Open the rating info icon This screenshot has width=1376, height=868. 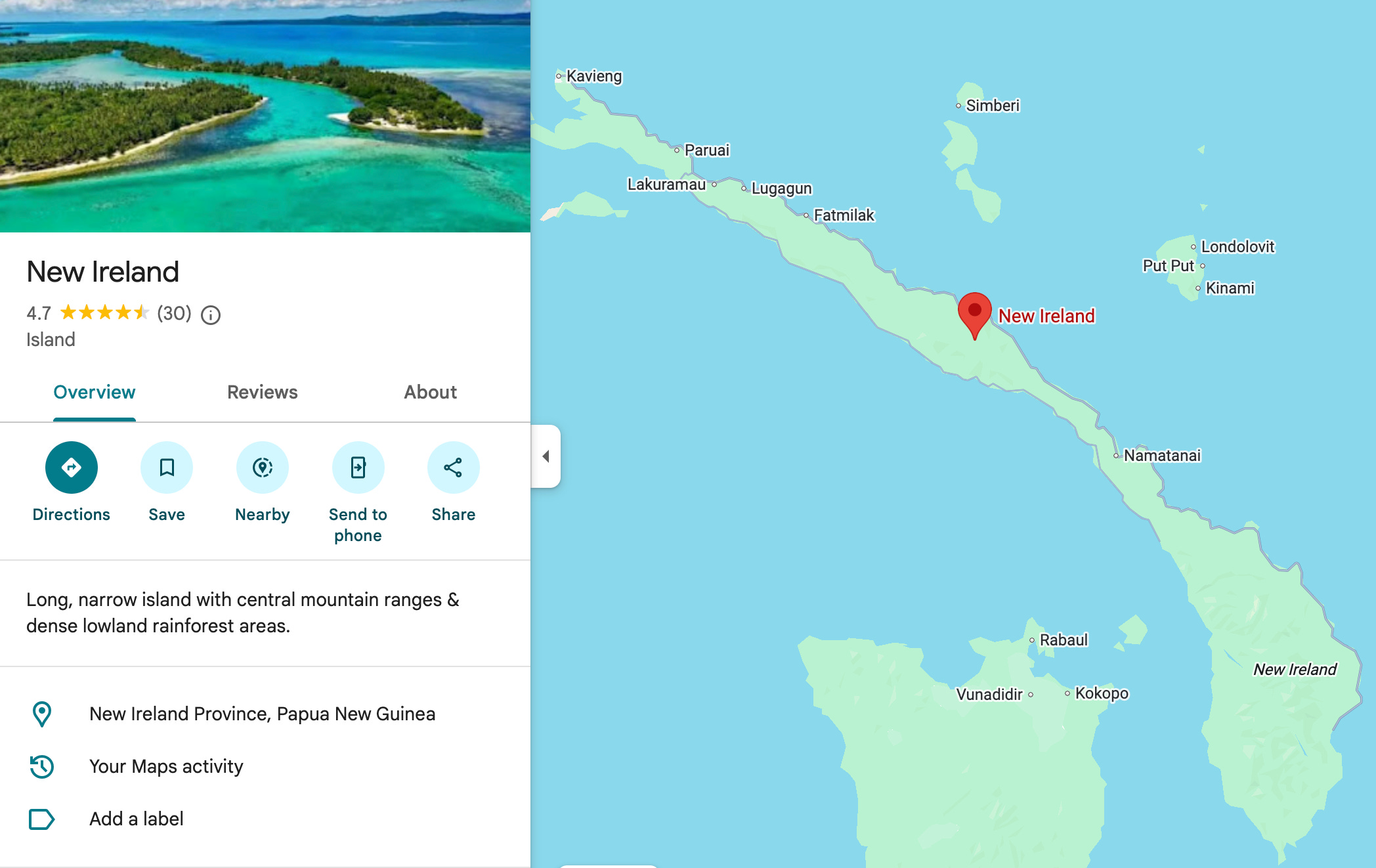[x=211, y=315]
